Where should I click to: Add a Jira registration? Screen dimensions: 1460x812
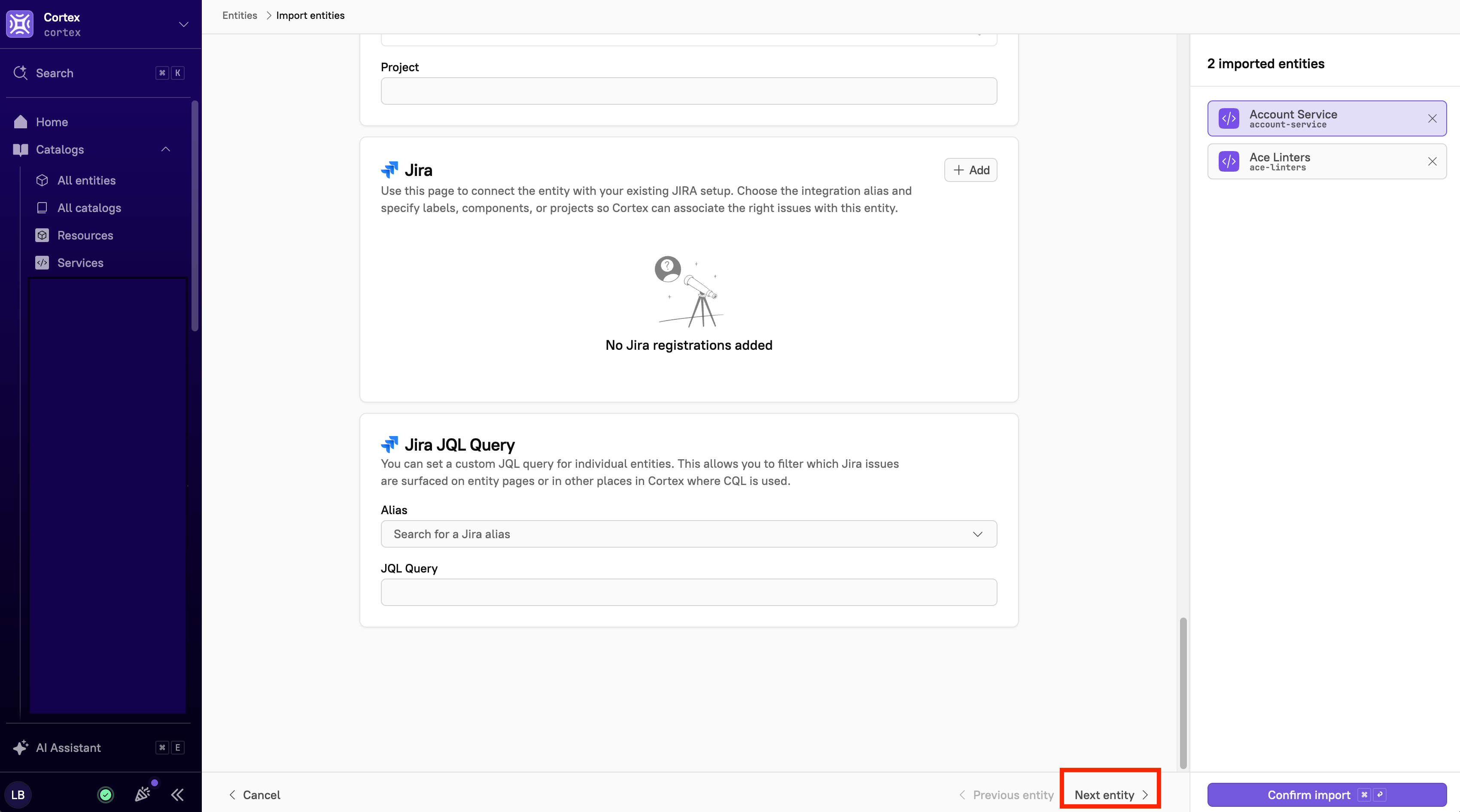pyautogui.click(x=970, y=170)
